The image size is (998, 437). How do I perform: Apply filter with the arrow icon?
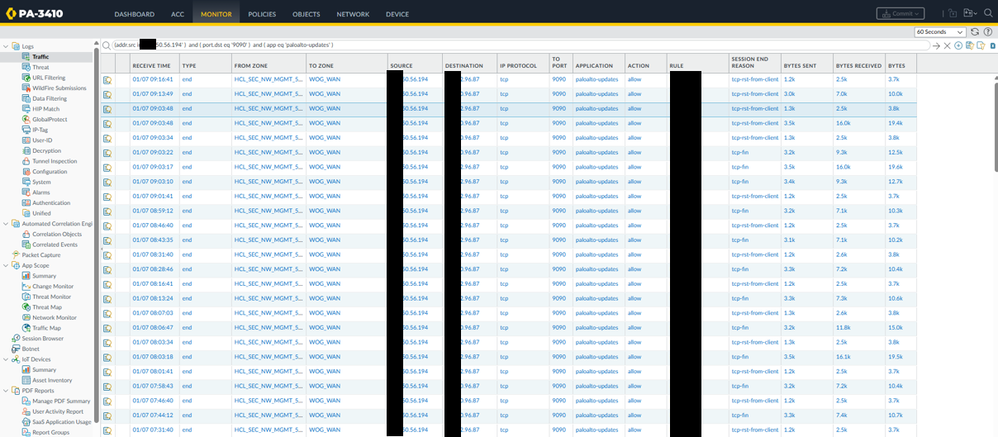coord(936,45)
